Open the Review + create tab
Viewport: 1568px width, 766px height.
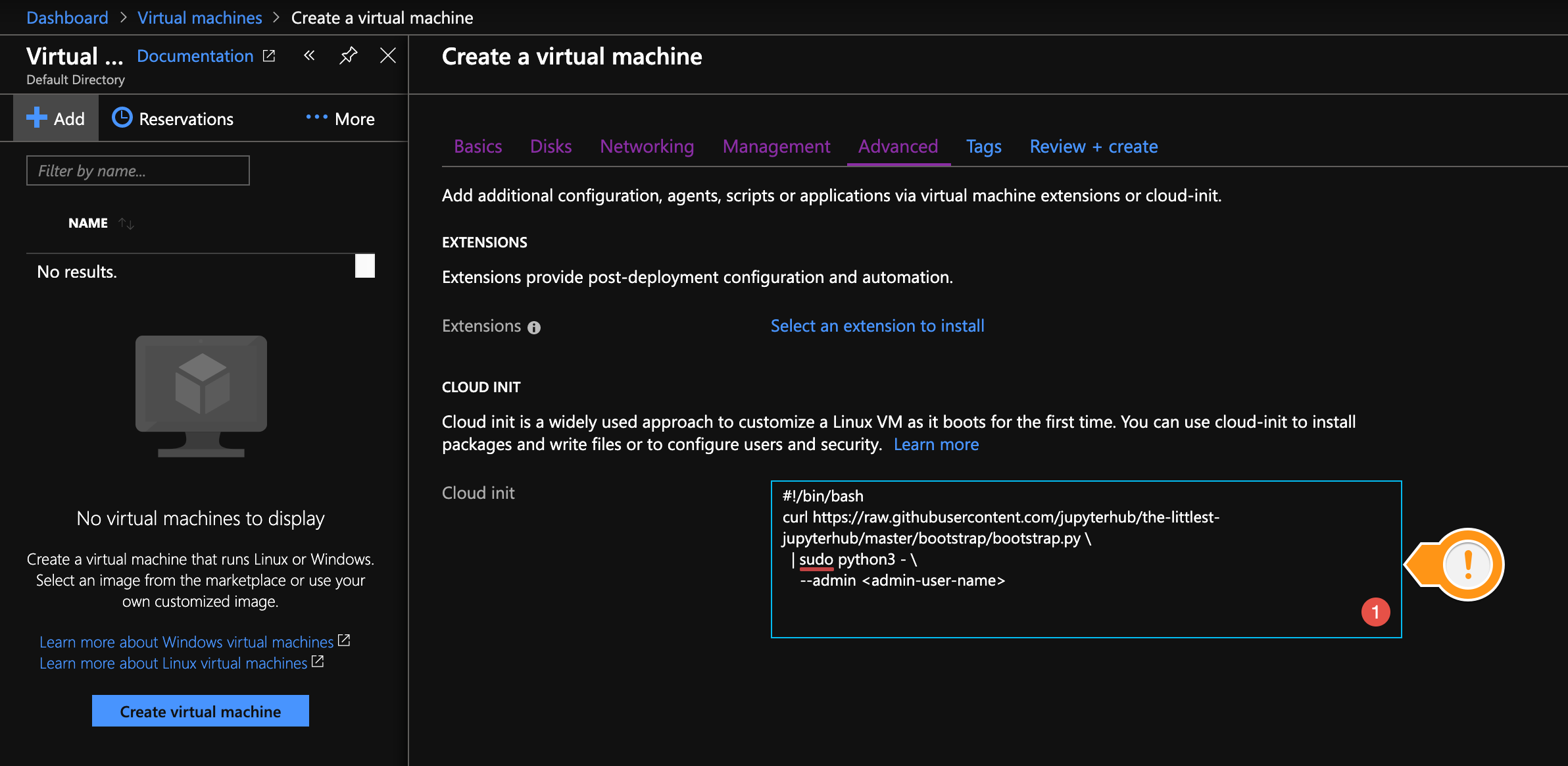tap(1093, 146)
